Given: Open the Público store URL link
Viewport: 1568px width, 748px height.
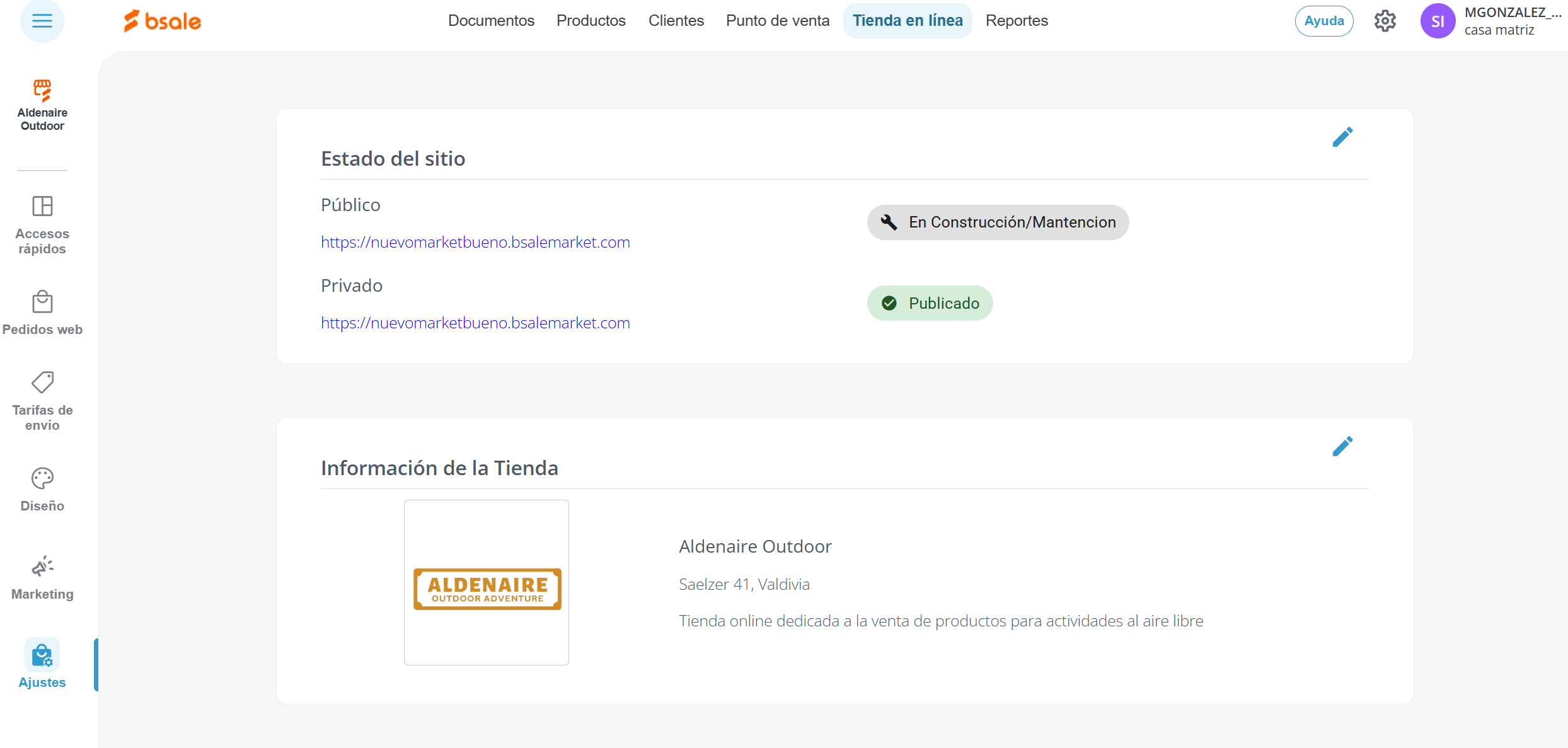Looking at the screenshot, I should point(475,242).
